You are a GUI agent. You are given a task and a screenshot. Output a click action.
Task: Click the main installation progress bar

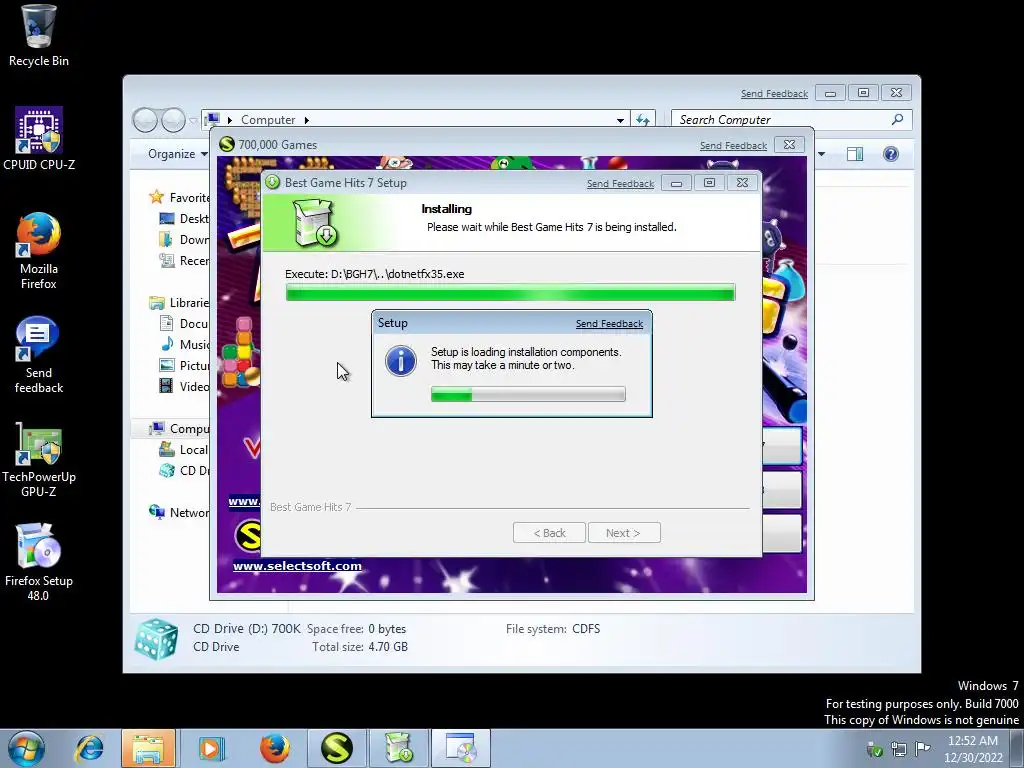(x=510, y=293)
